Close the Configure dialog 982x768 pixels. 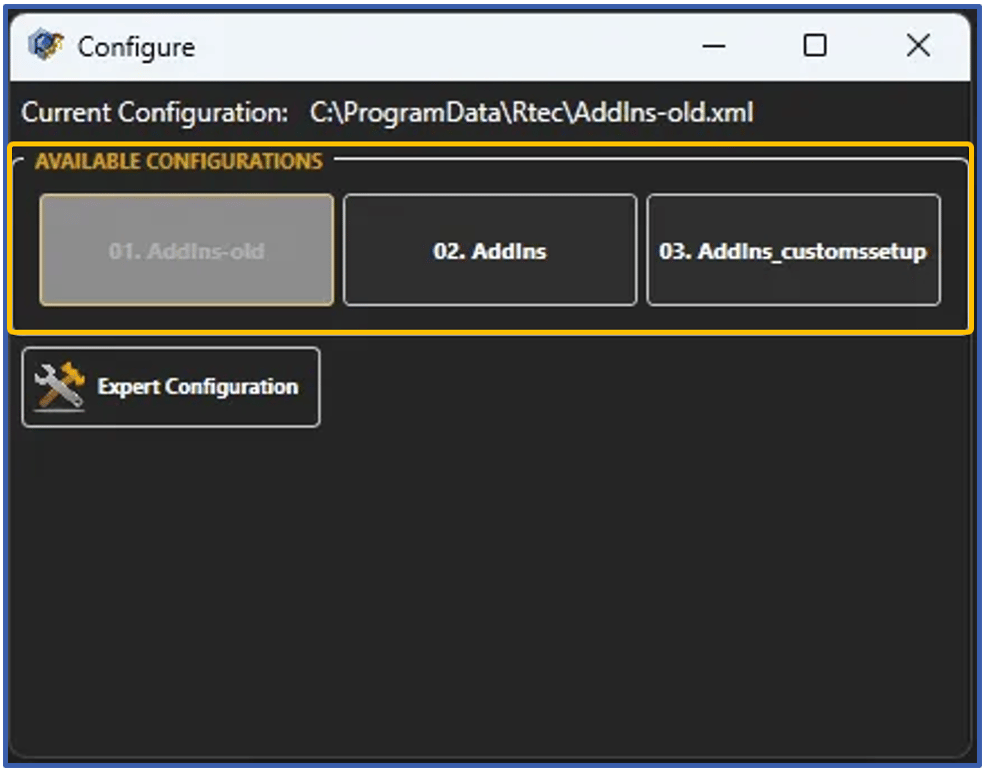coord(917,46)
